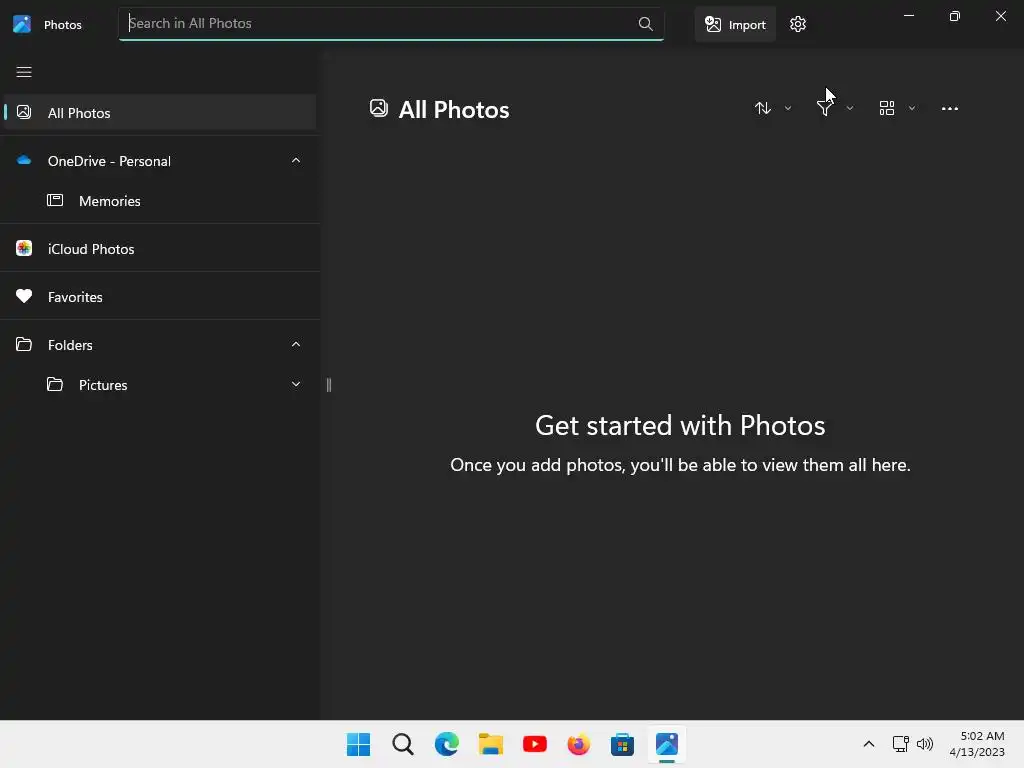Open Microsoft Edge from the taskbar
This screenshot has width=1024, height=768.
[x=446, y=744]
